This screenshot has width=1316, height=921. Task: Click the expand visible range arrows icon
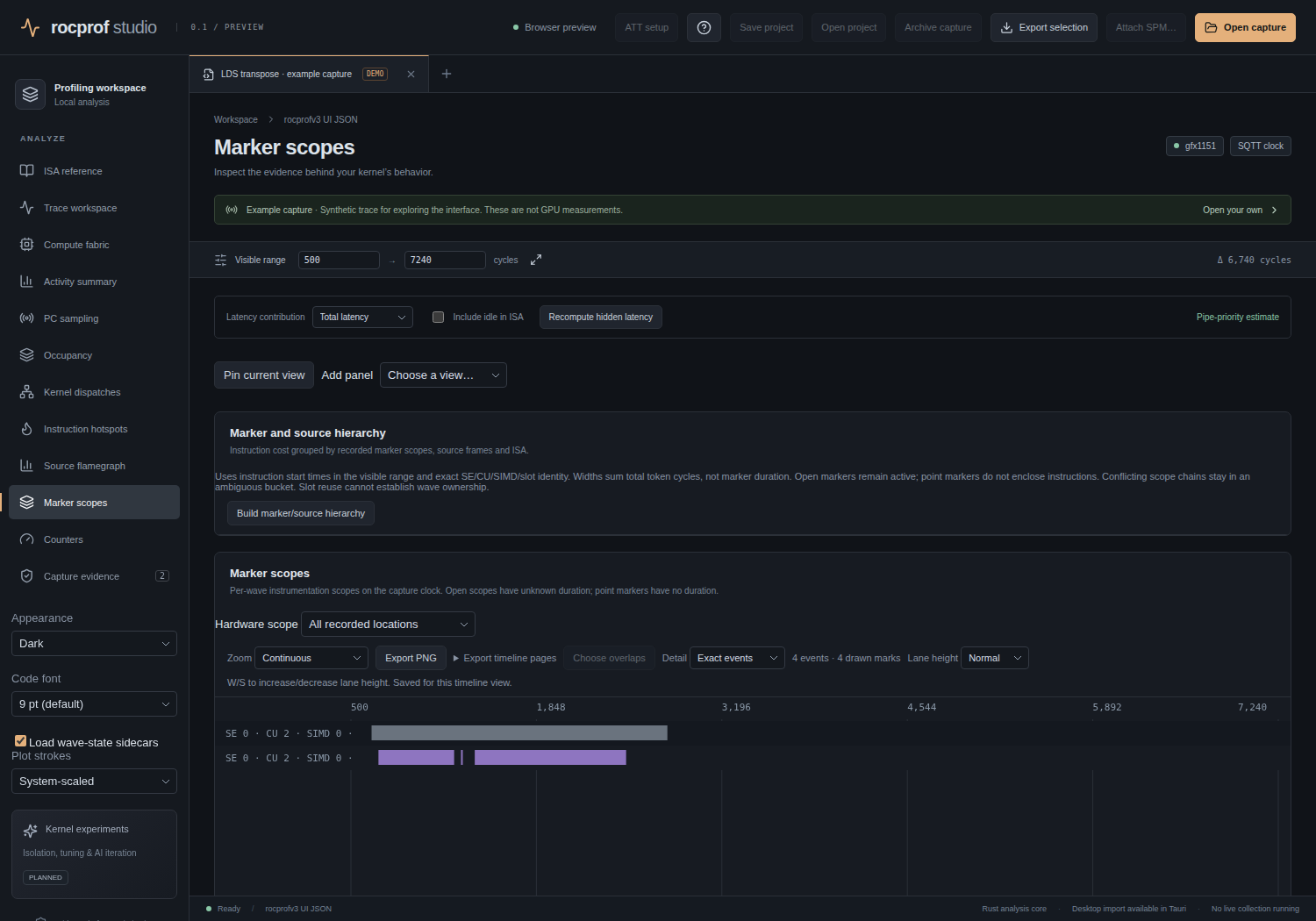click(536, 260)
